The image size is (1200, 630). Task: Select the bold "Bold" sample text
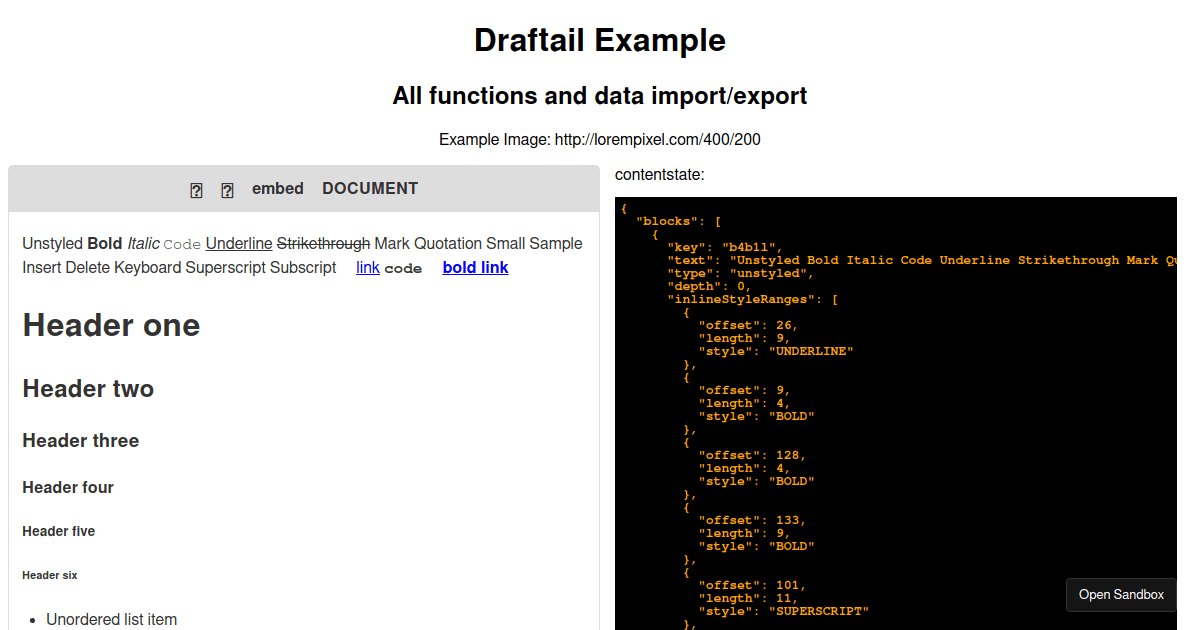pos(104,243)
